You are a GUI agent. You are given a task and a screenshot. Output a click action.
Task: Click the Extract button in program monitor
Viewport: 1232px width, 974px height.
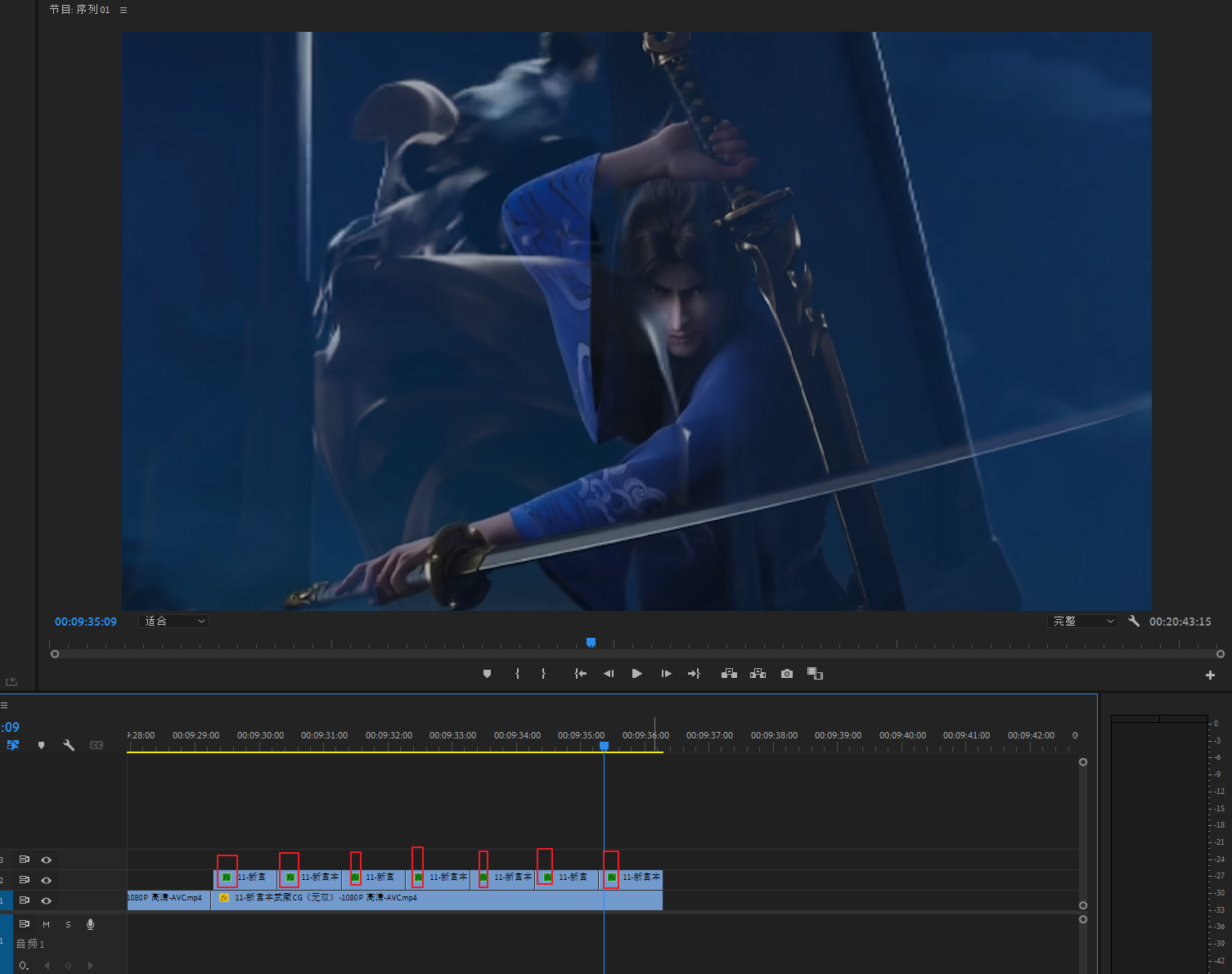[758, 674]
